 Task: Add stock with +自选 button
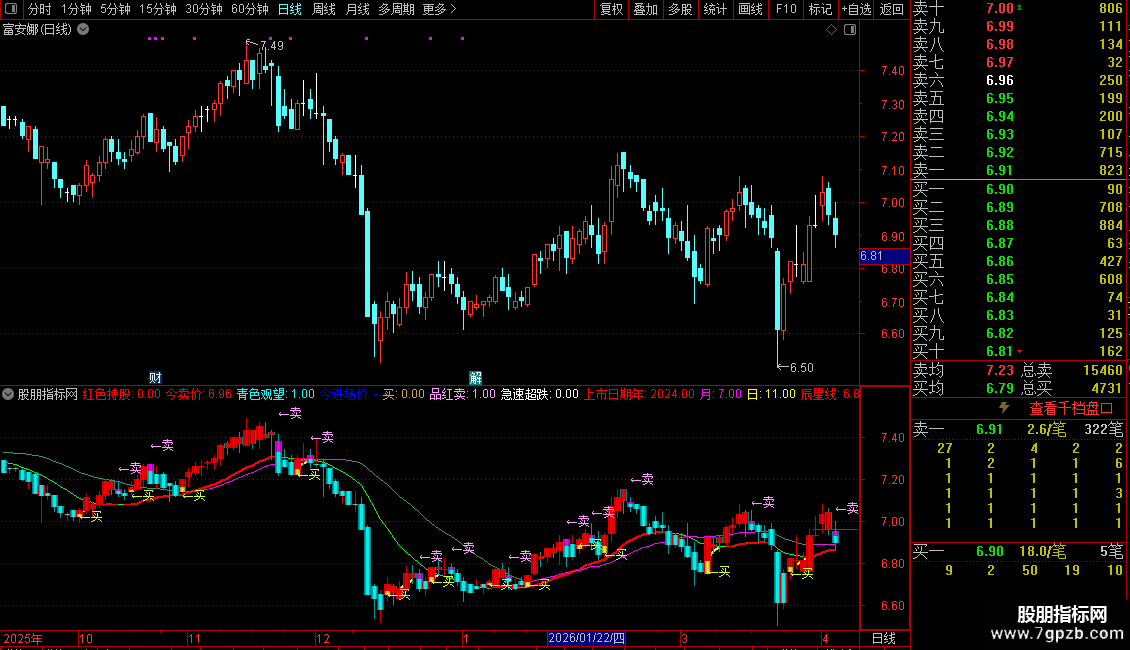pos(856,9)
